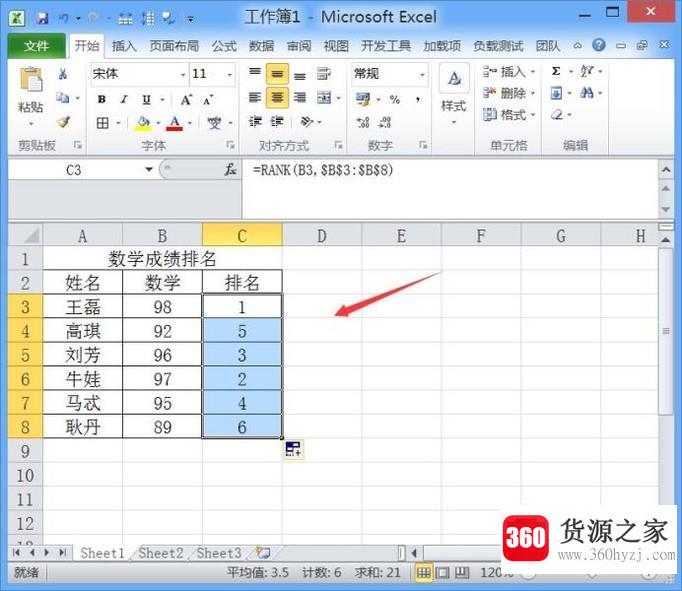Screen dimensions: 682x591
Task: Click the Decrease Font Size icon
Action: (x=208, y=100)
